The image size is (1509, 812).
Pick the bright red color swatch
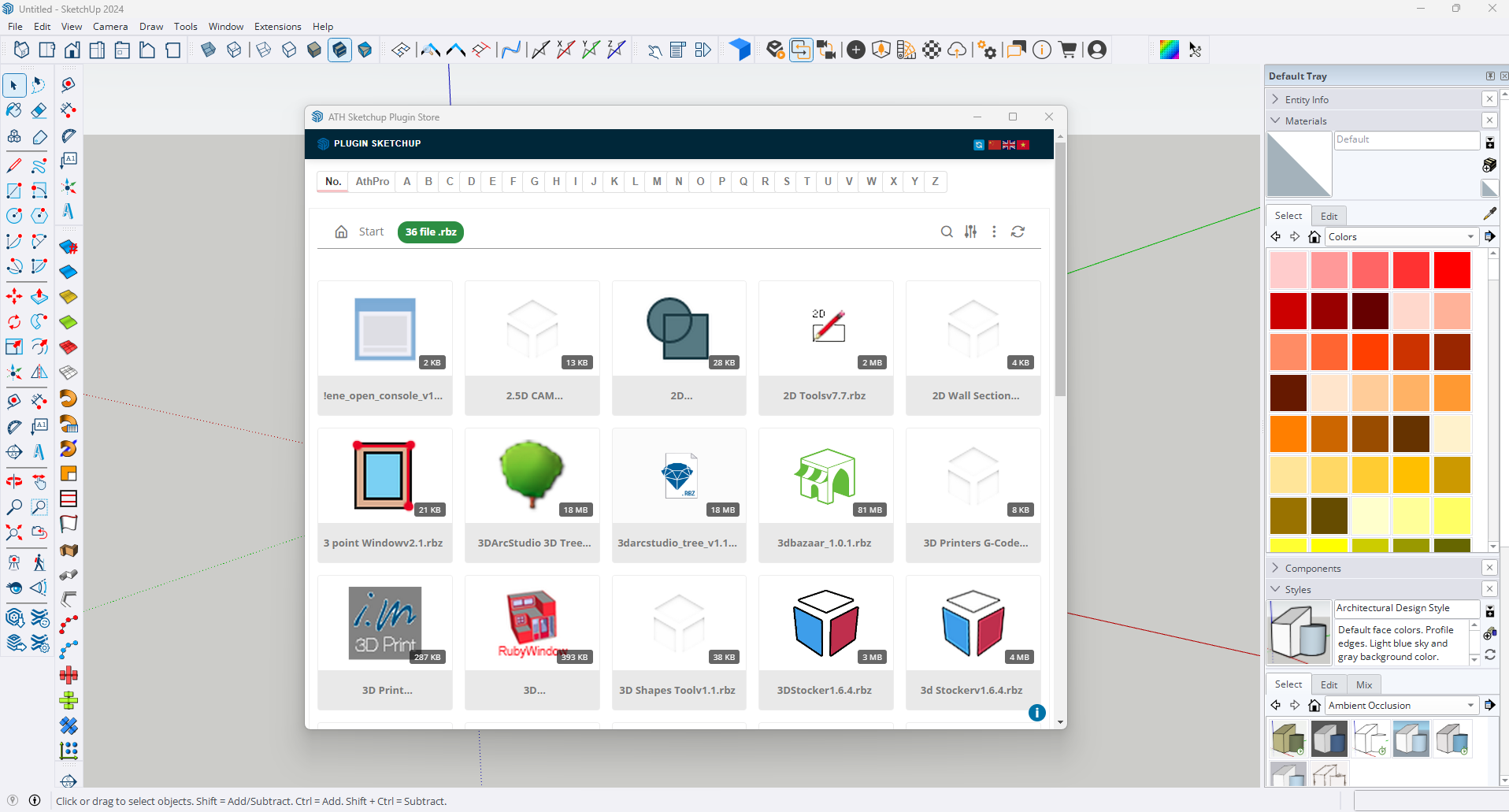(1452, 271)
